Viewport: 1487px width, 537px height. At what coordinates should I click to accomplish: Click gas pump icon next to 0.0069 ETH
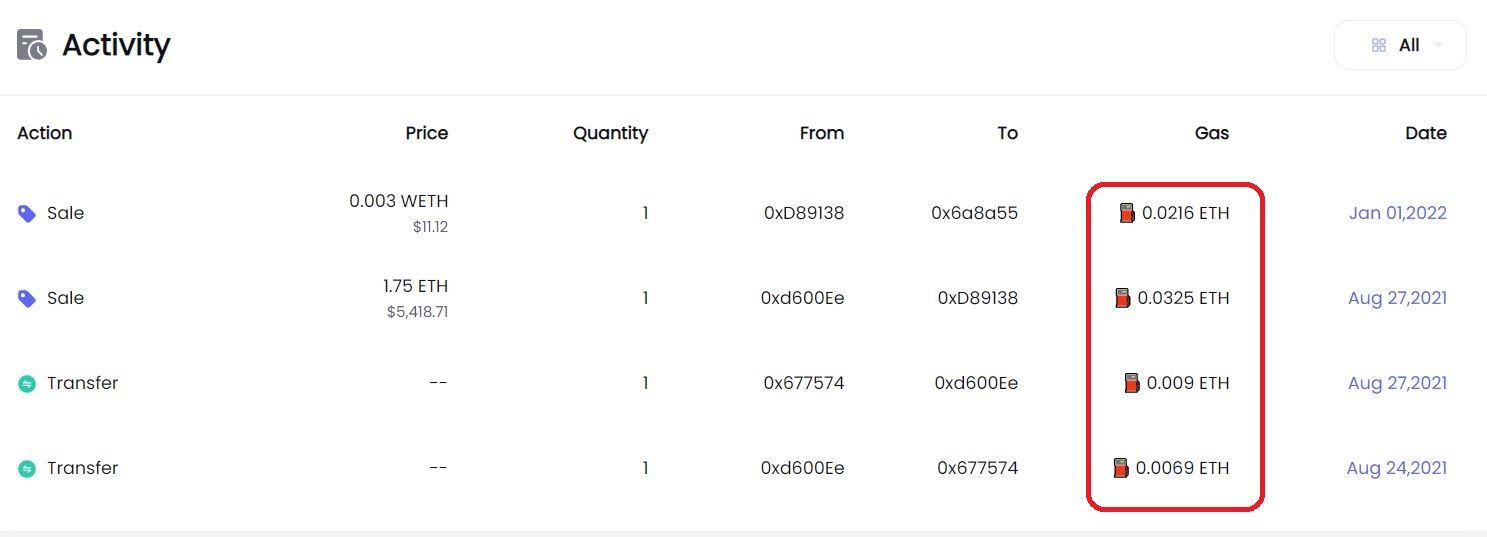click(1121, 468)
